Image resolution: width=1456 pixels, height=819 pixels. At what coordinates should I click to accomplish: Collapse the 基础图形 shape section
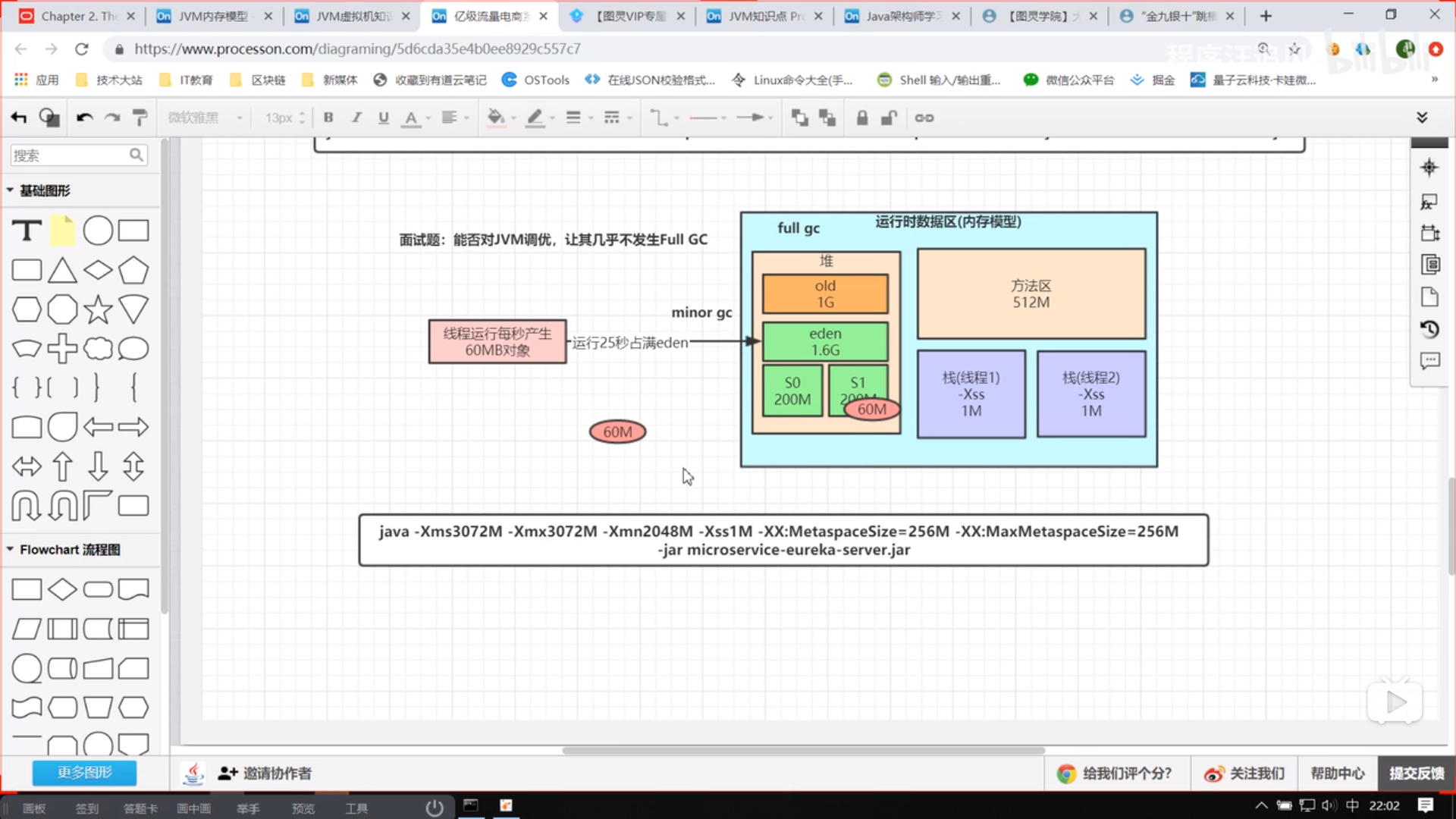click(10, 190)
